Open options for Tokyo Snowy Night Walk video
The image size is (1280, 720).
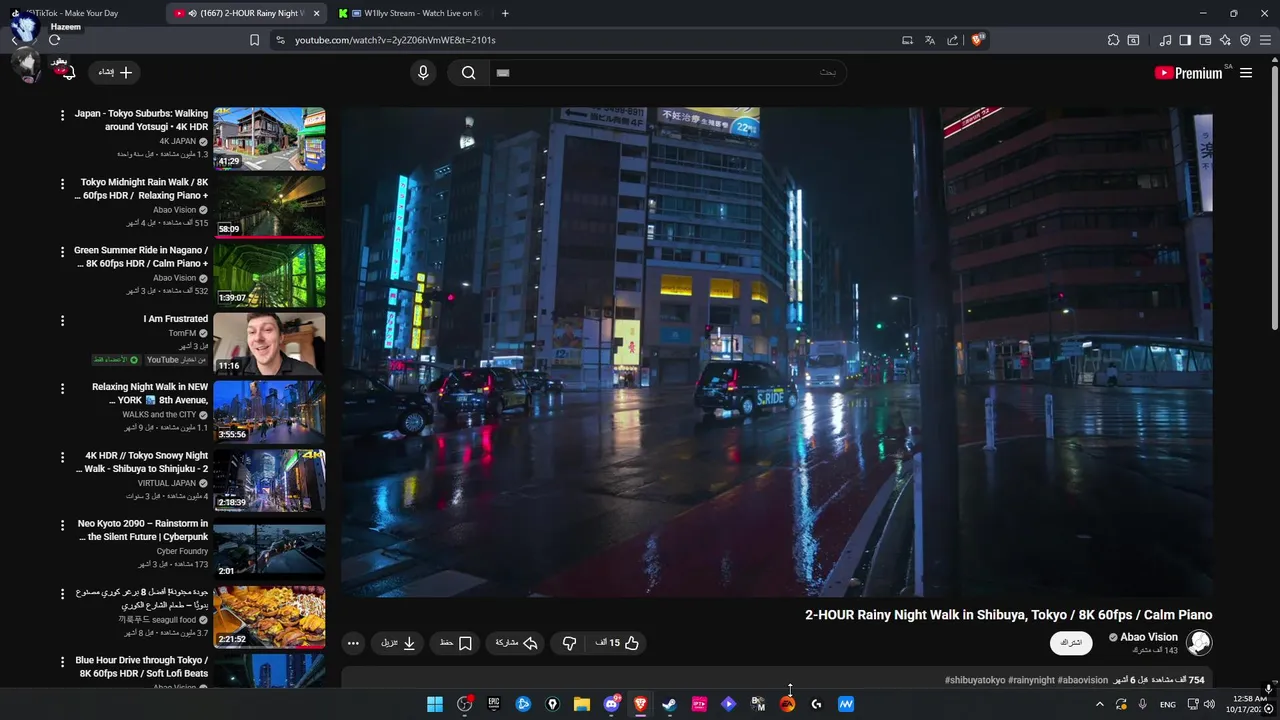62,457
